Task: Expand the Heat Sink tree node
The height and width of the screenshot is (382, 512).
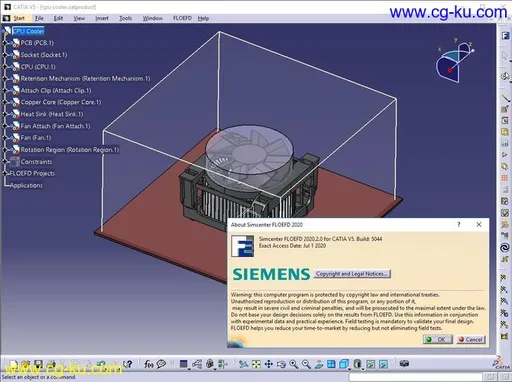Action: click(5, 114)
